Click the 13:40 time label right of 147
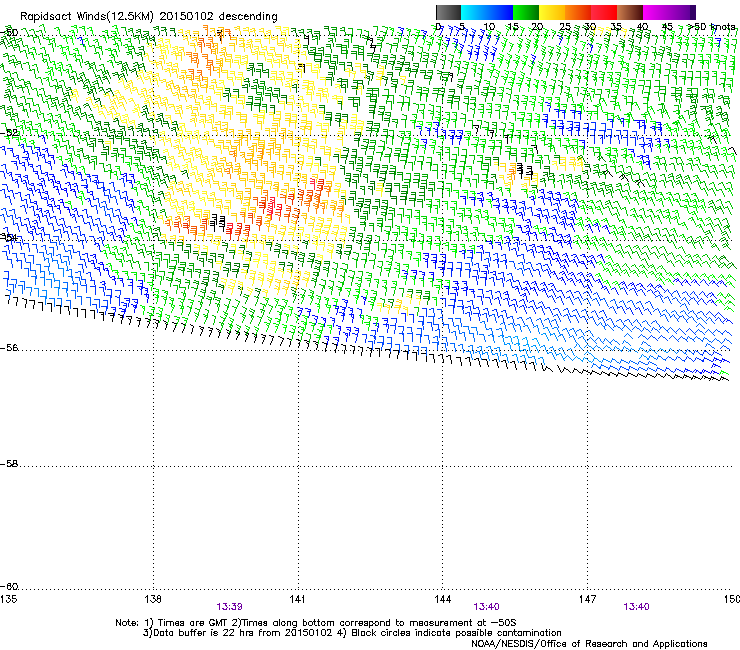 [x=636, y=607]
